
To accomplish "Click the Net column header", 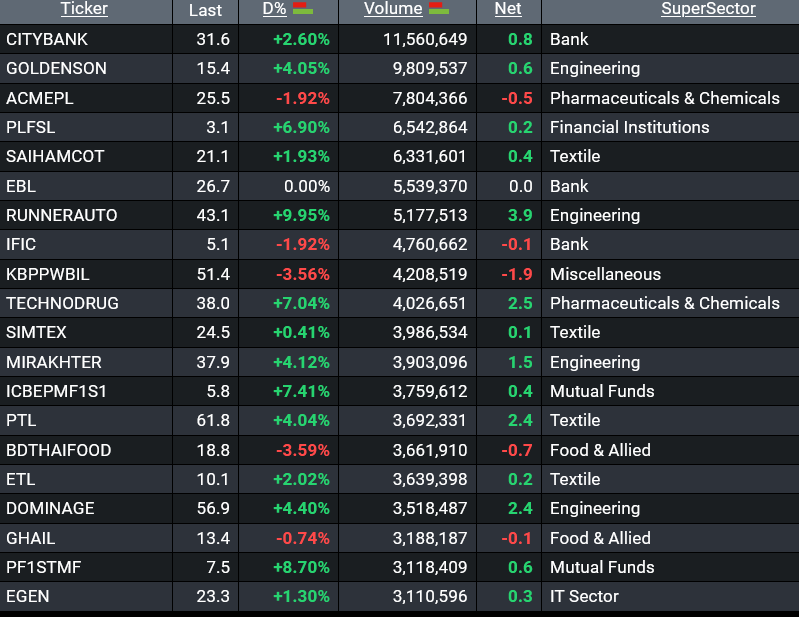I will pyautogui.click(x=508, y=10).
